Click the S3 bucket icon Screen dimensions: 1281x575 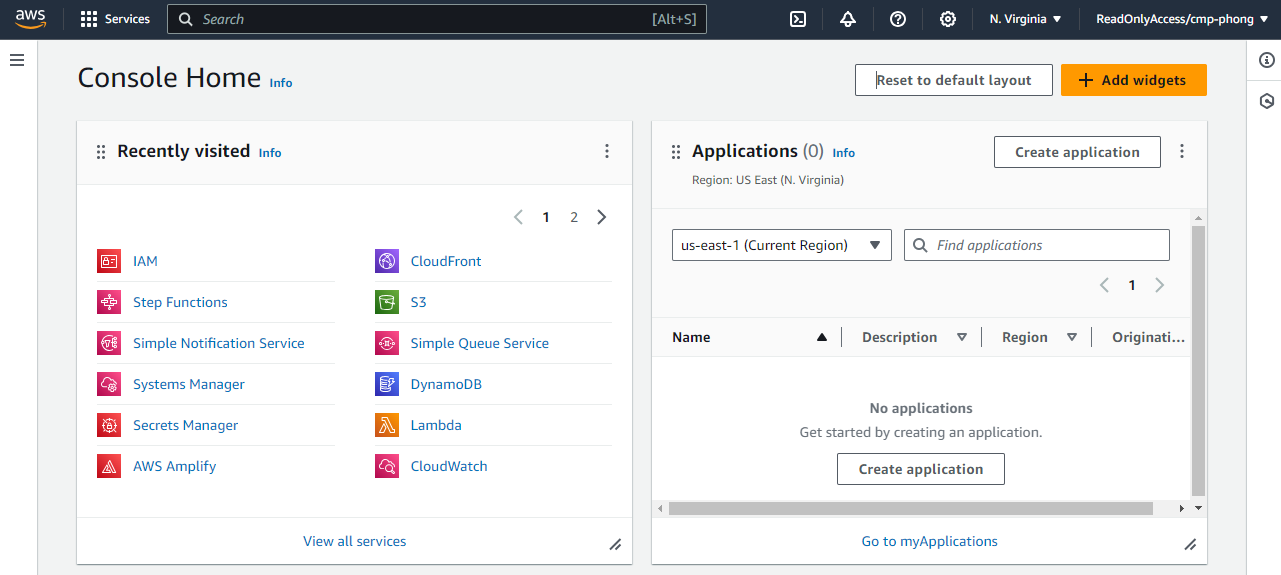[387, 302]
